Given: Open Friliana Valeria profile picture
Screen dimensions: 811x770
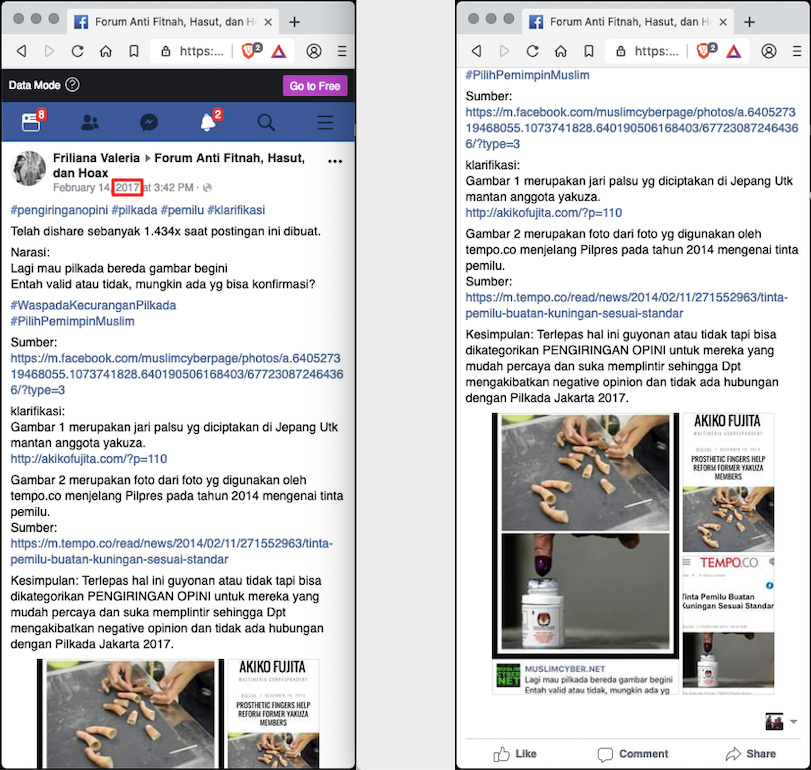Looking at the screenshot, I should point(28,169).
